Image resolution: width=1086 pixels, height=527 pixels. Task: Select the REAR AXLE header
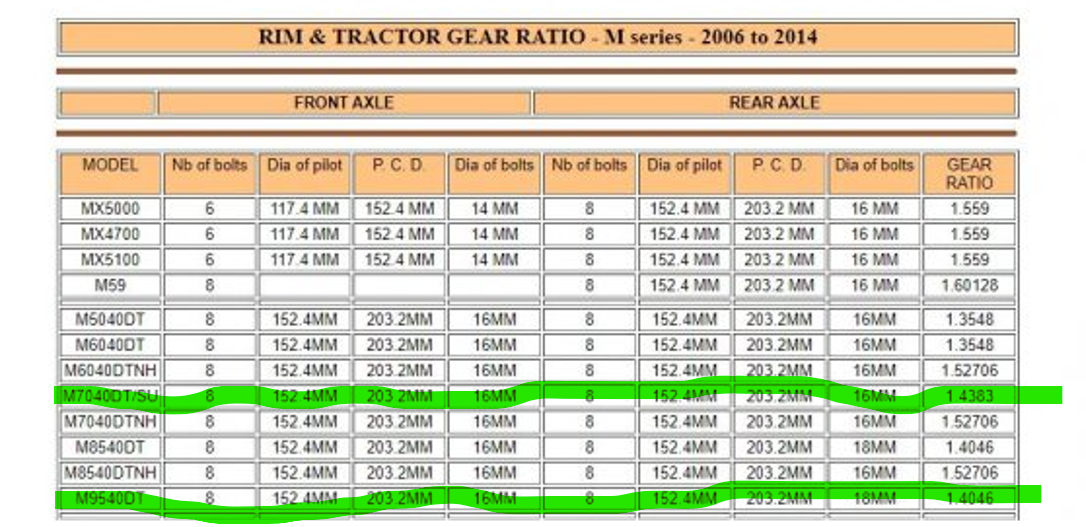tap(774, 103)
